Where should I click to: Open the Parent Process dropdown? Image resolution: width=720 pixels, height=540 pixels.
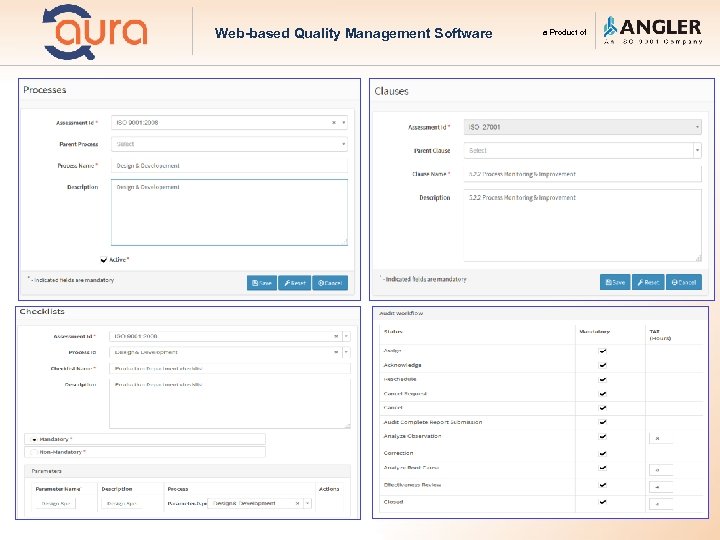tap(229, 144)
